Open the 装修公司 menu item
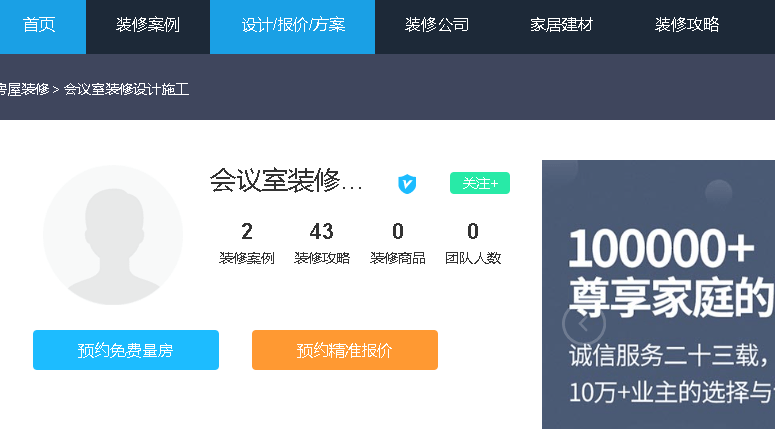The image size is (775, 429). (436, 25)
